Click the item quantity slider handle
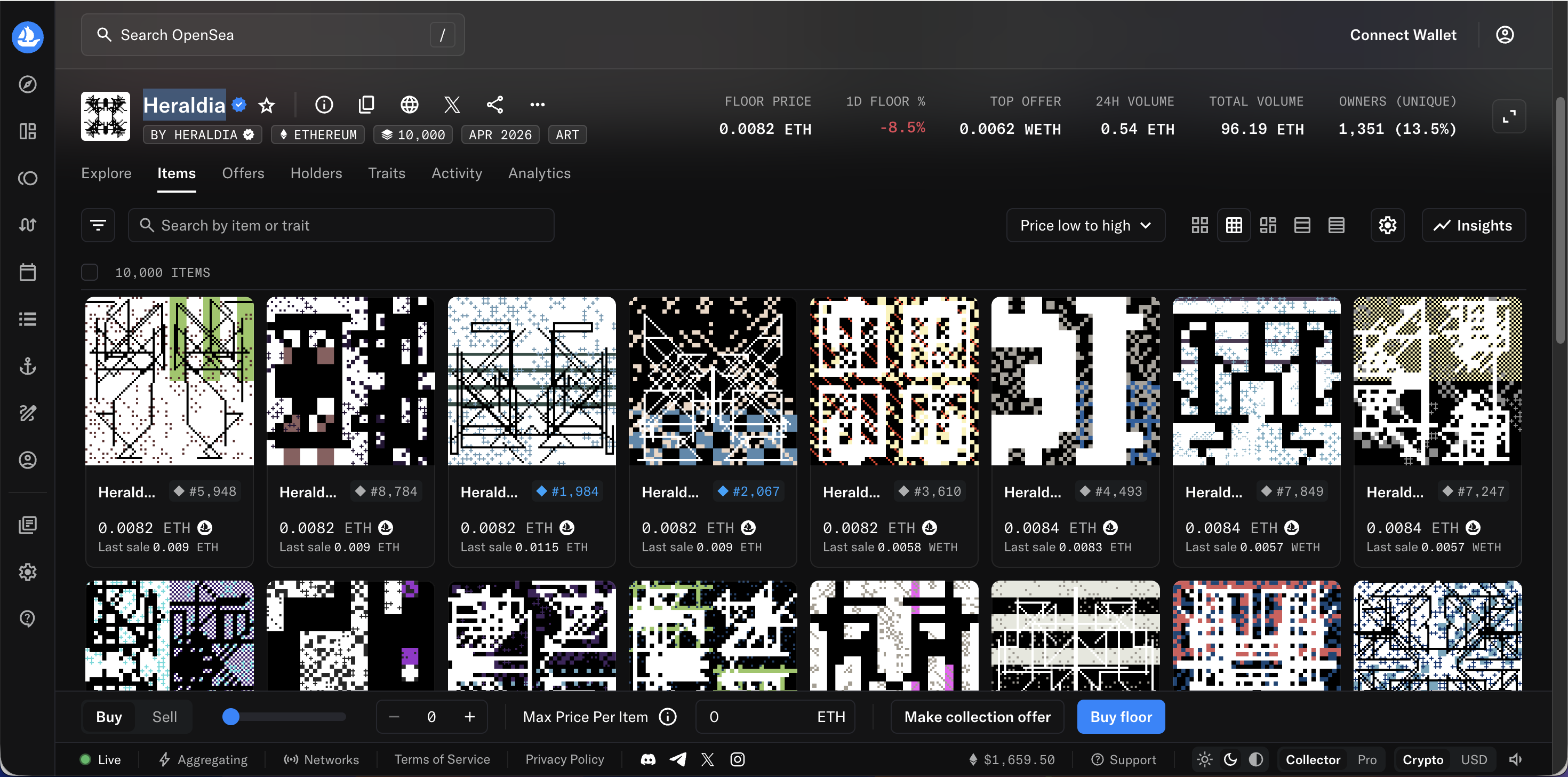The width and height of the screenshot is (1568, 777). point(231,717)
